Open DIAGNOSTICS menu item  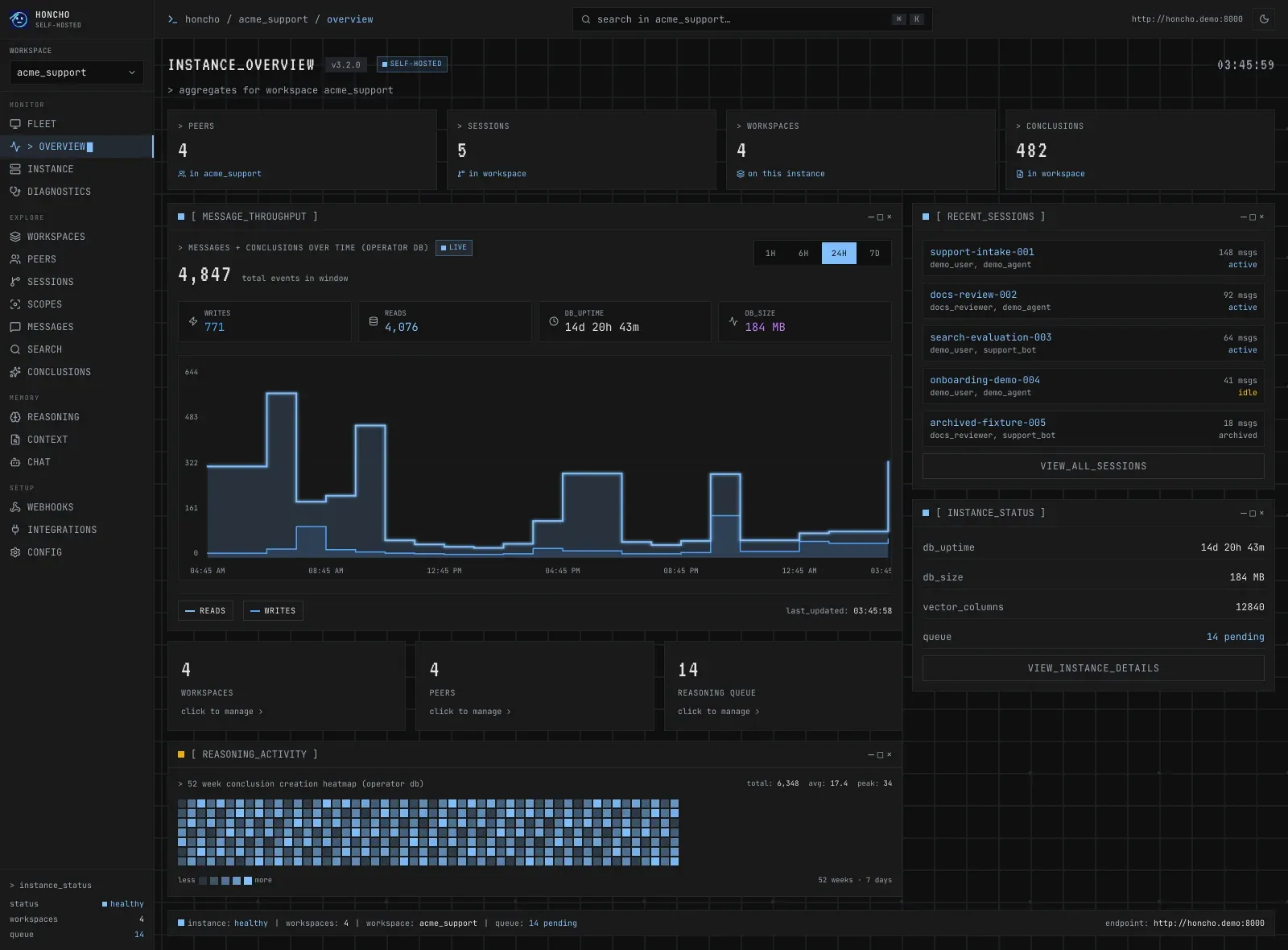pos(76,192)
